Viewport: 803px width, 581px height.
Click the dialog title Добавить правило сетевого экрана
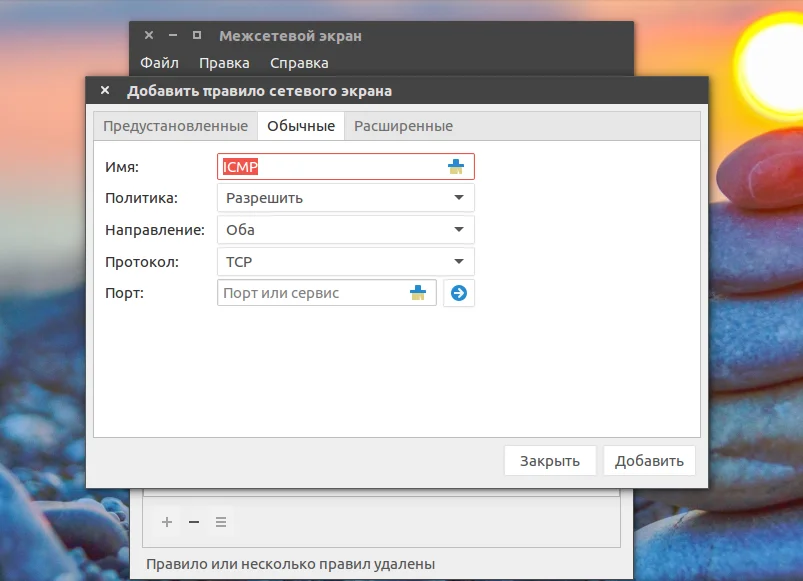coord(259,91)
